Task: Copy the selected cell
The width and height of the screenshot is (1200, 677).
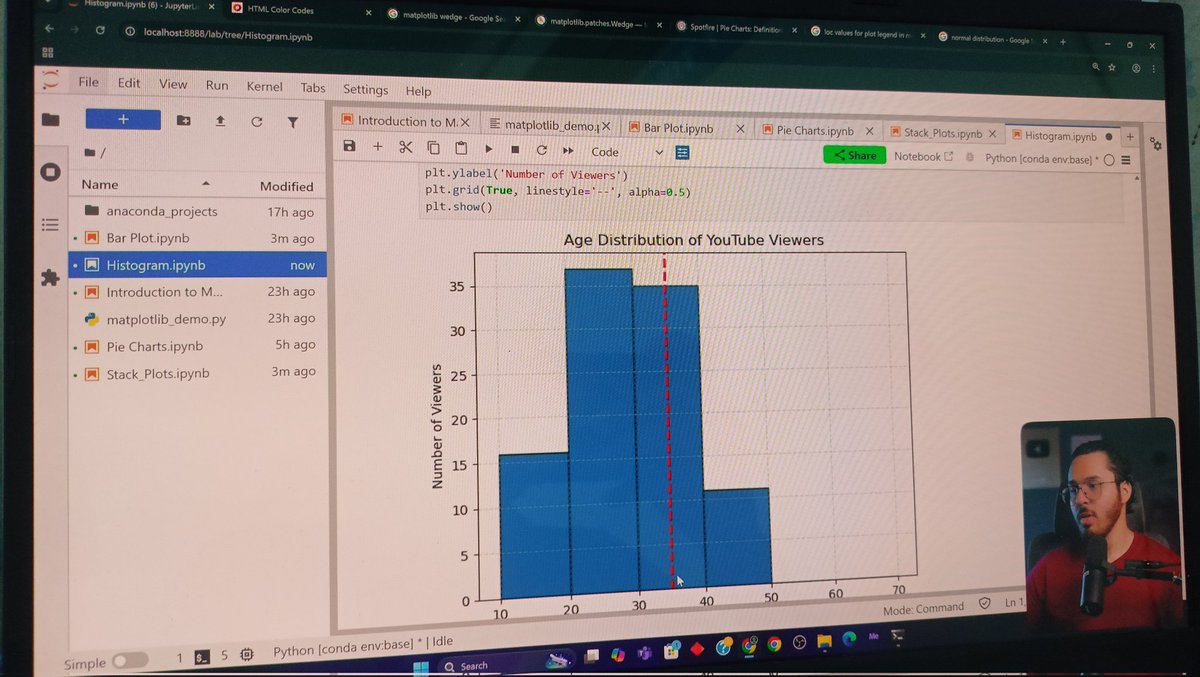Action: [433, 148]
